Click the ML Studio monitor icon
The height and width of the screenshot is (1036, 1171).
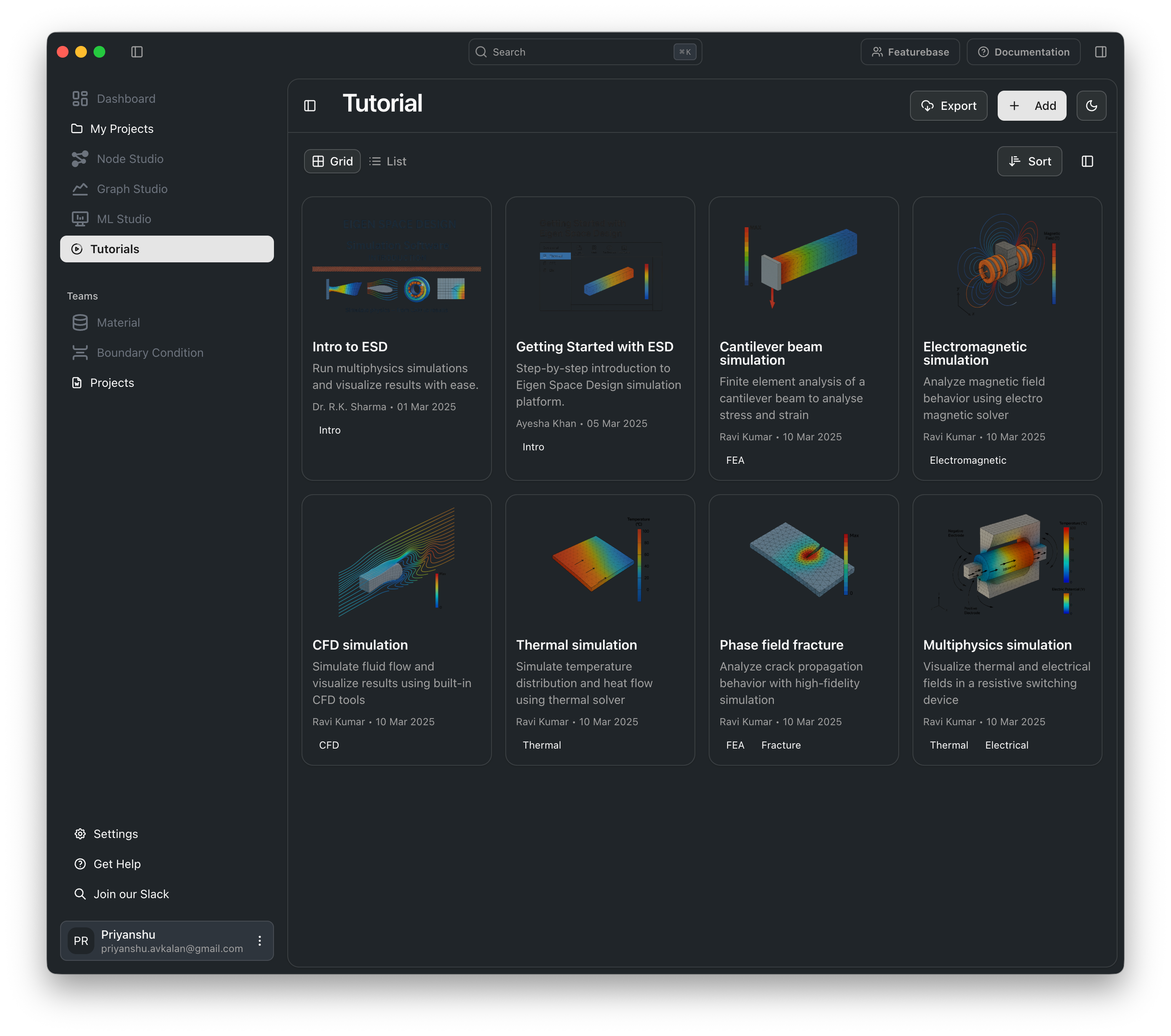coord(80,219)
